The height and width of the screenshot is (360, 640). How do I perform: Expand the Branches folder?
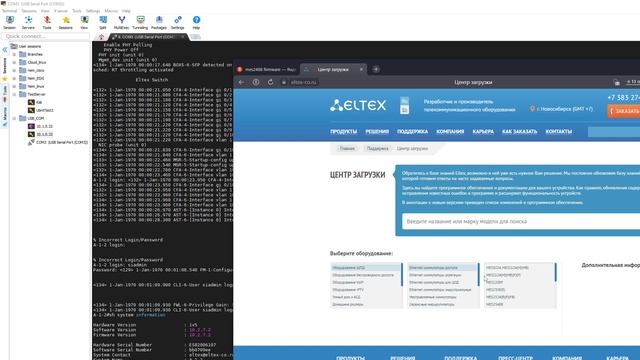coord(14,54)
